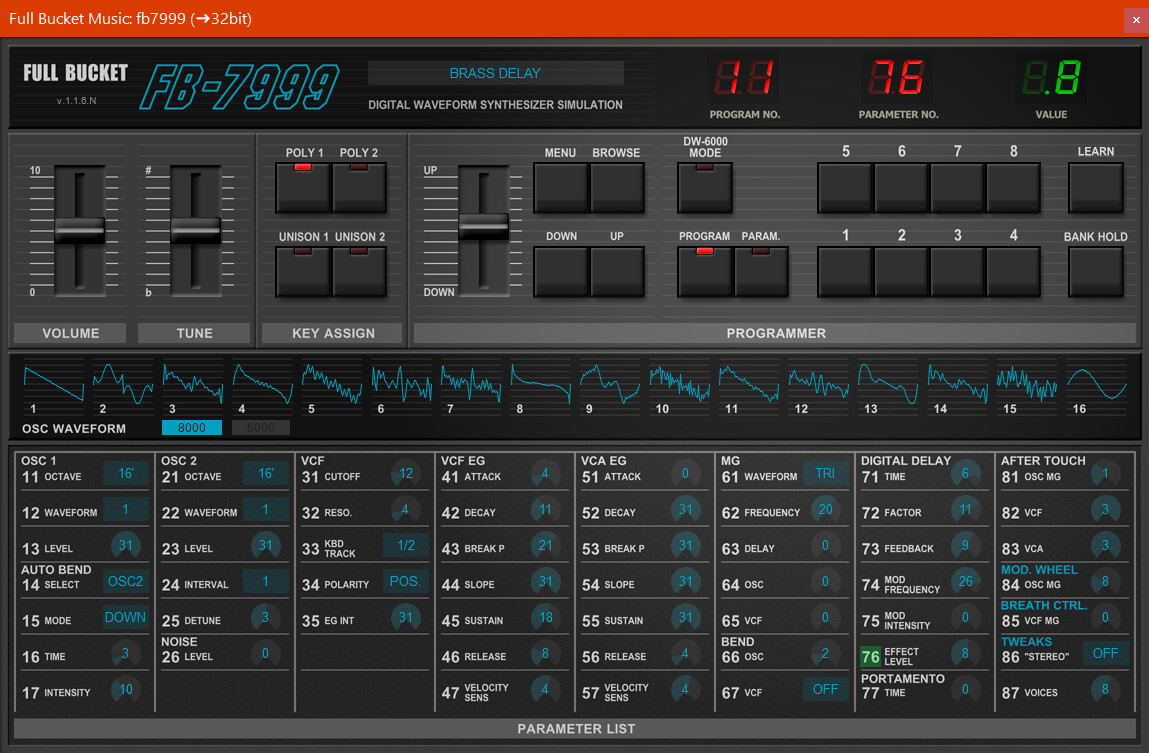1149x753 pixels.
Task: Select oscillator waveform 8 thumbnail
Action: 541,385
